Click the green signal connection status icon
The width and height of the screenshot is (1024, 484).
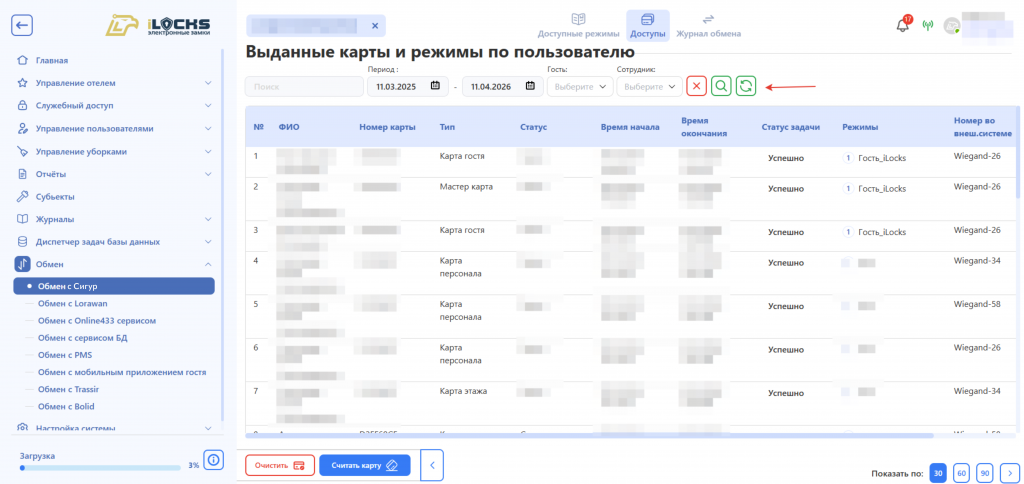tap(927, 25)
